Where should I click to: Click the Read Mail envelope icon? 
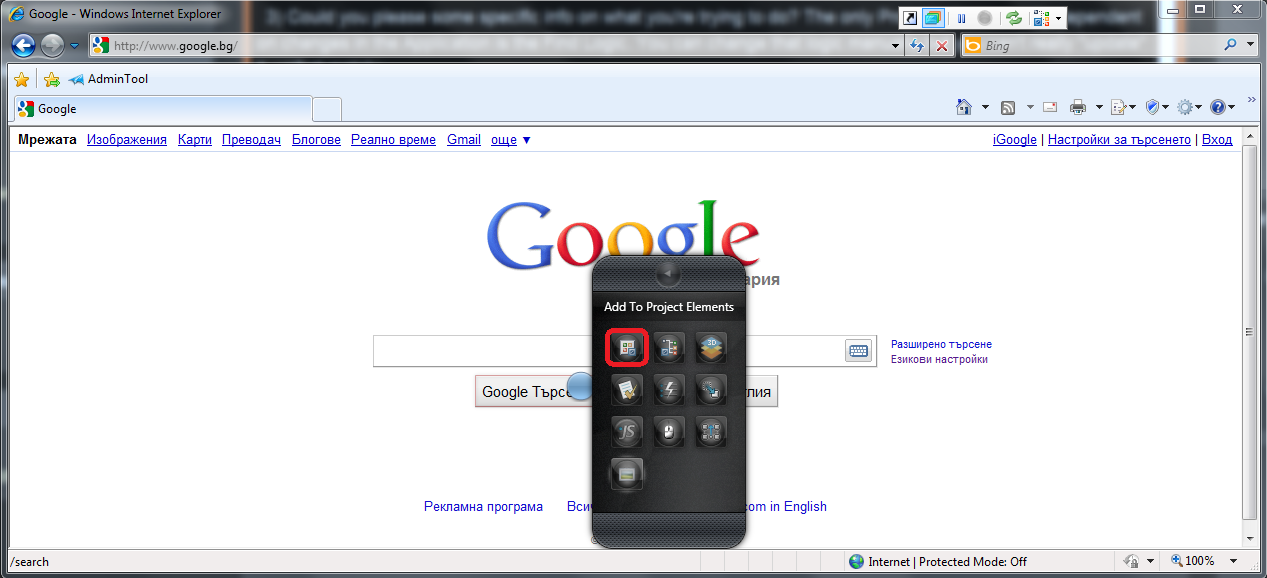[x=1050, y=107]
